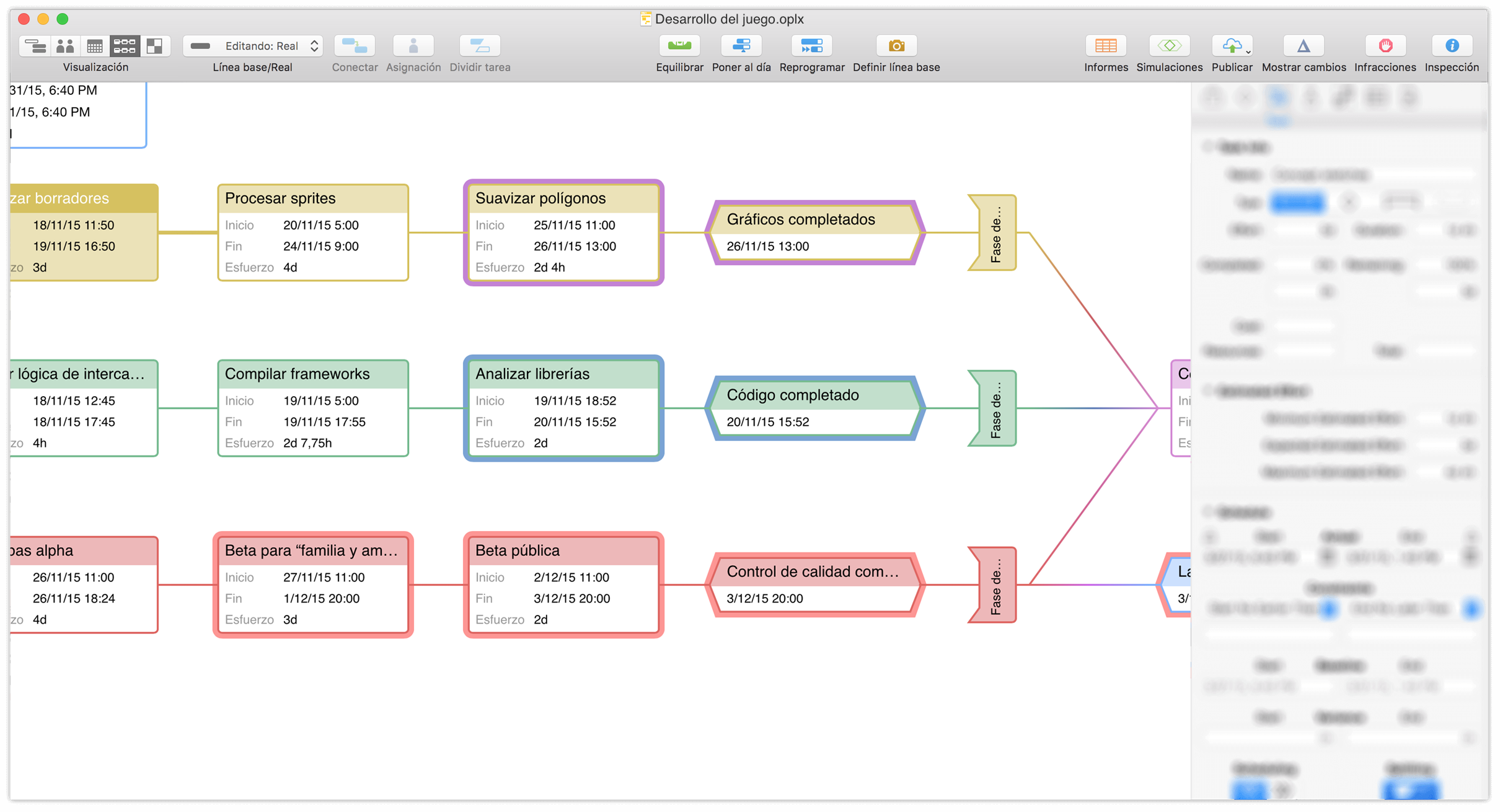Expand the yellow Fase de… group node
The height and width of the screenshot is (812, 1500).
pyautogui.click(x=994, y=232)
